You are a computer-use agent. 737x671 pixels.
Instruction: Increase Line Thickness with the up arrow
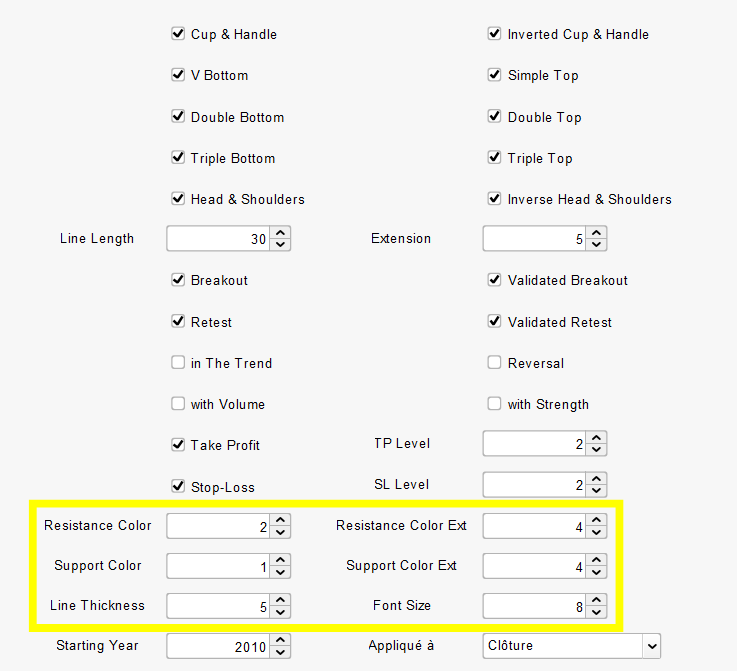(280, 600)
